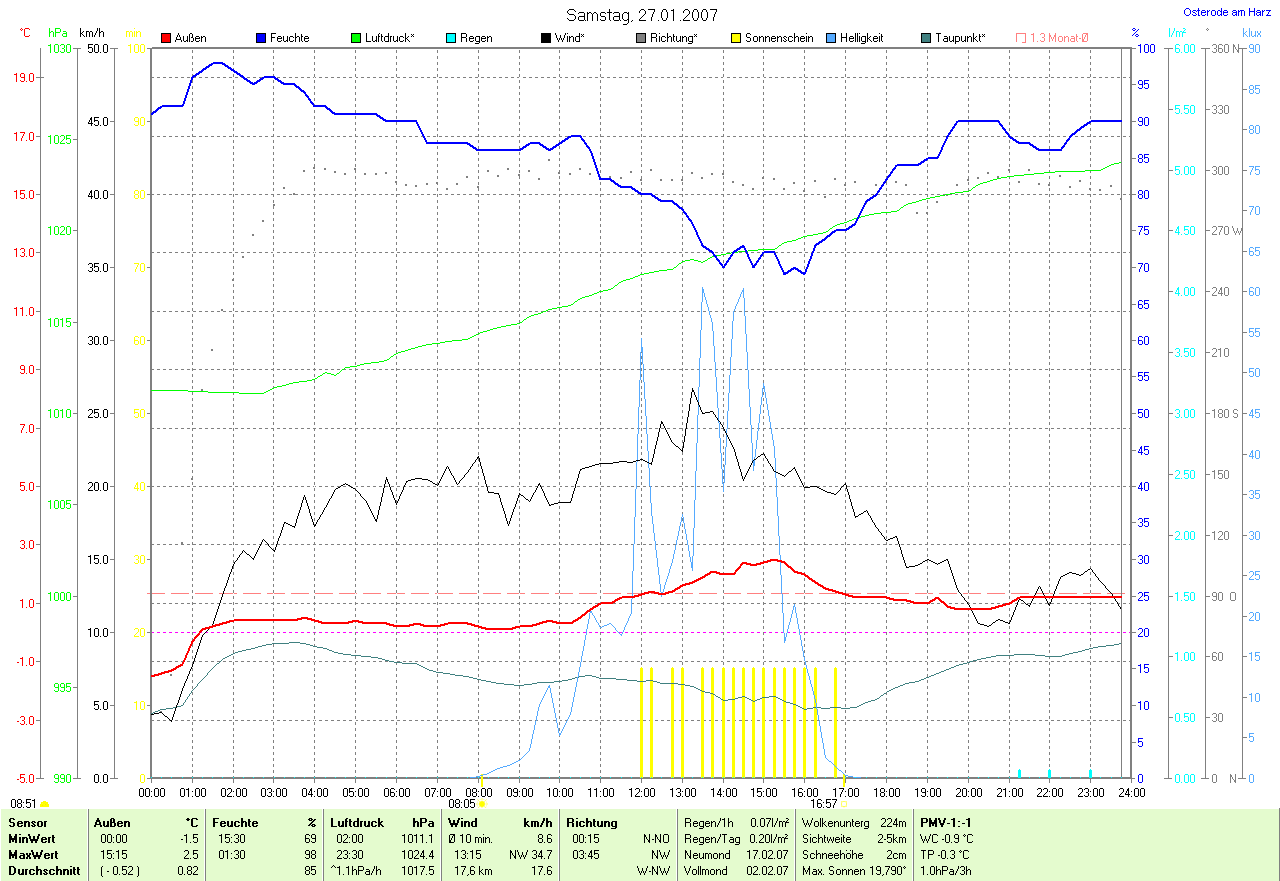The width and height of the screenshot is (1280, 881).
Task: Click the blue Feuchte legend square
Action: click(x=262, y=38)
